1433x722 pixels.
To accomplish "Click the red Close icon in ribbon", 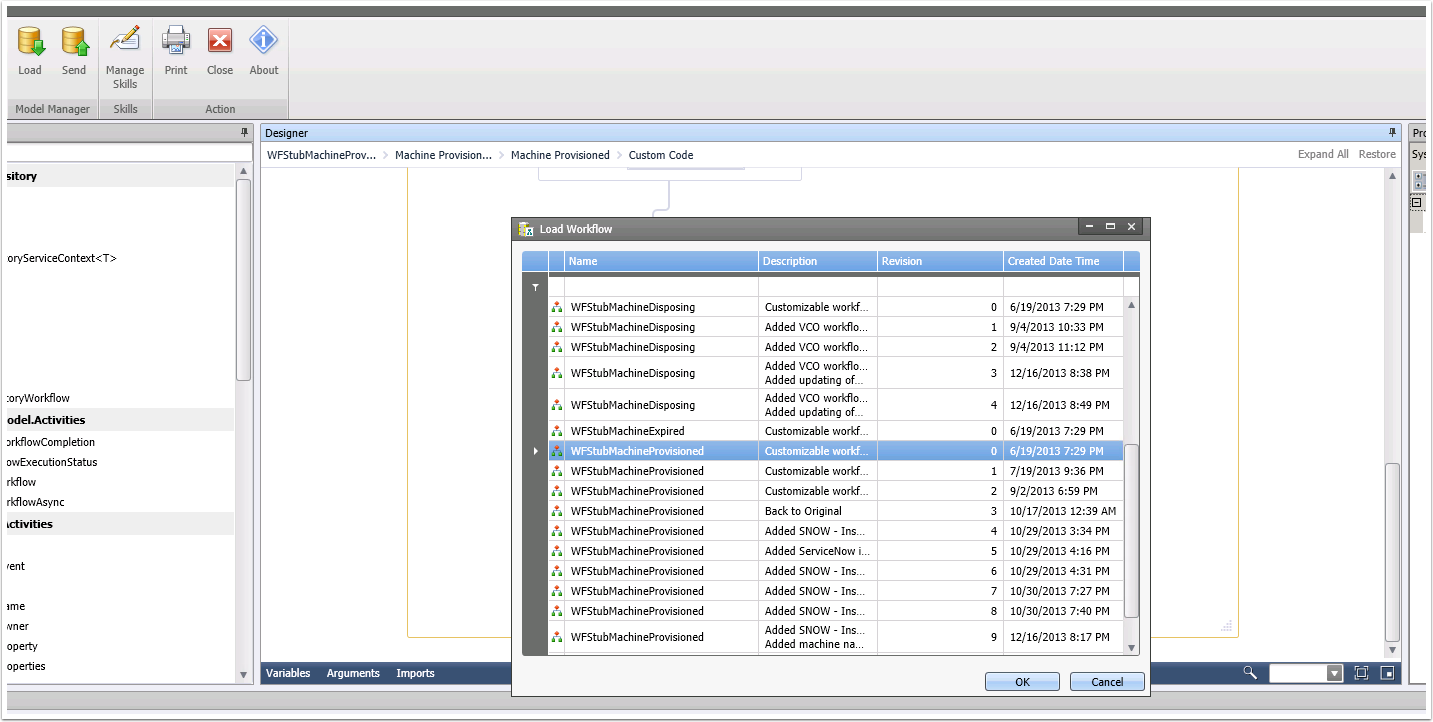I will click(x=220, y=40).
